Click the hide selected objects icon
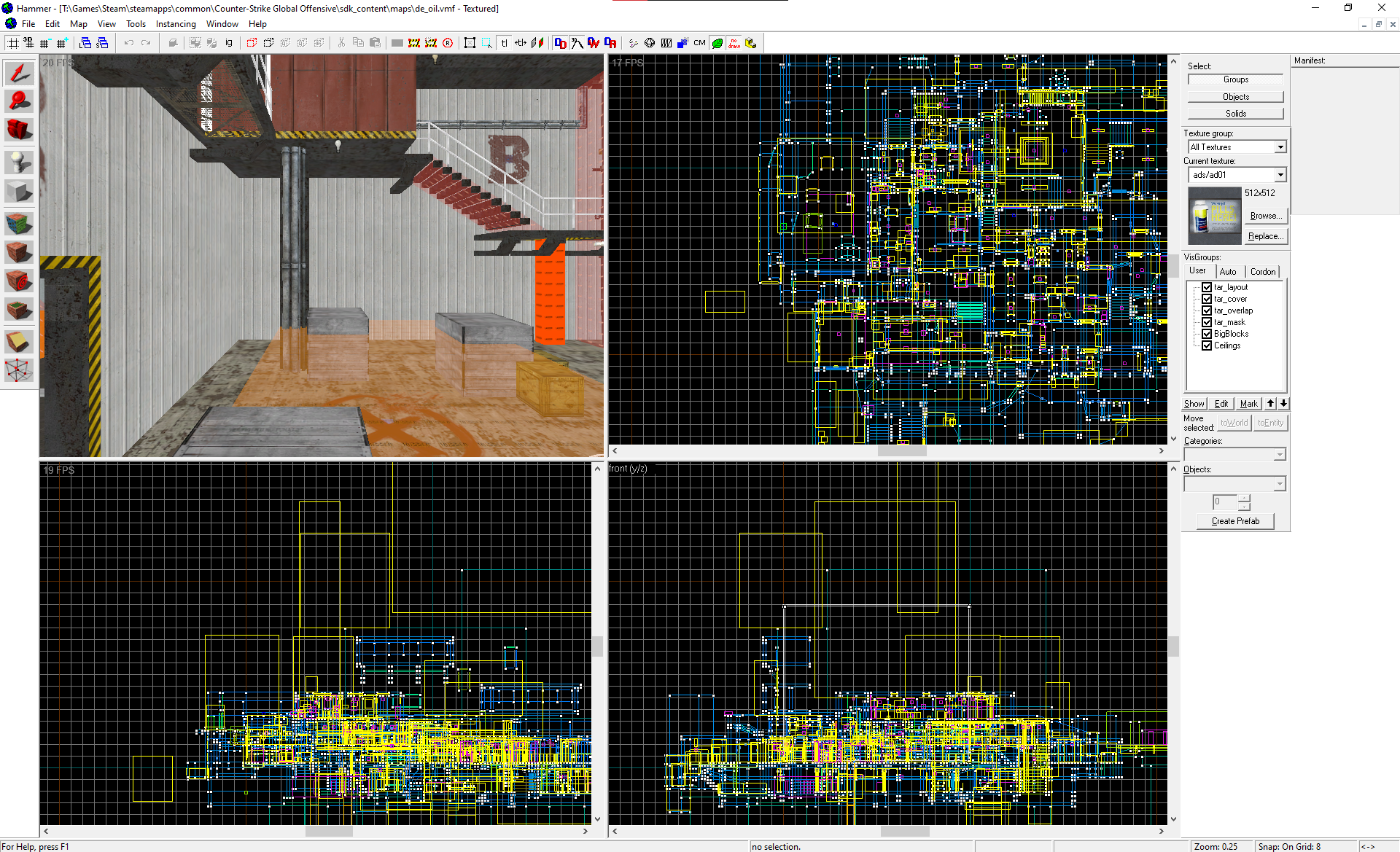The height and width of the screenshot is (852, 1400). [x=252, y=43]
